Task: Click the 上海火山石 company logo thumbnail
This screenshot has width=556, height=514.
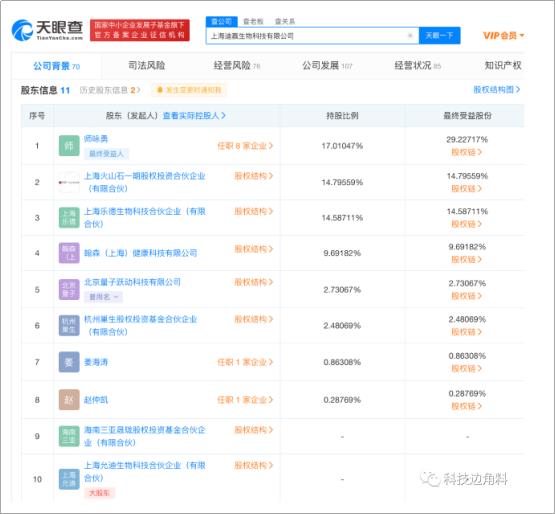Action: point(69,182)
